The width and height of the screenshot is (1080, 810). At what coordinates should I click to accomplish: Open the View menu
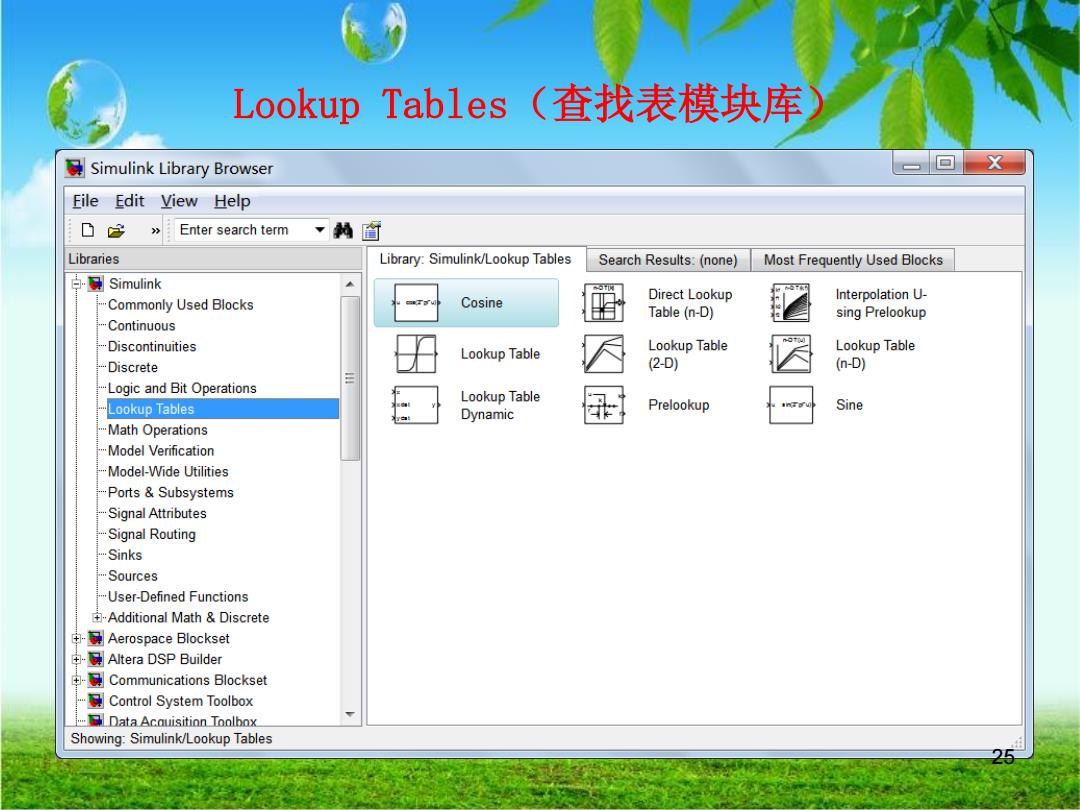(179, 201)
